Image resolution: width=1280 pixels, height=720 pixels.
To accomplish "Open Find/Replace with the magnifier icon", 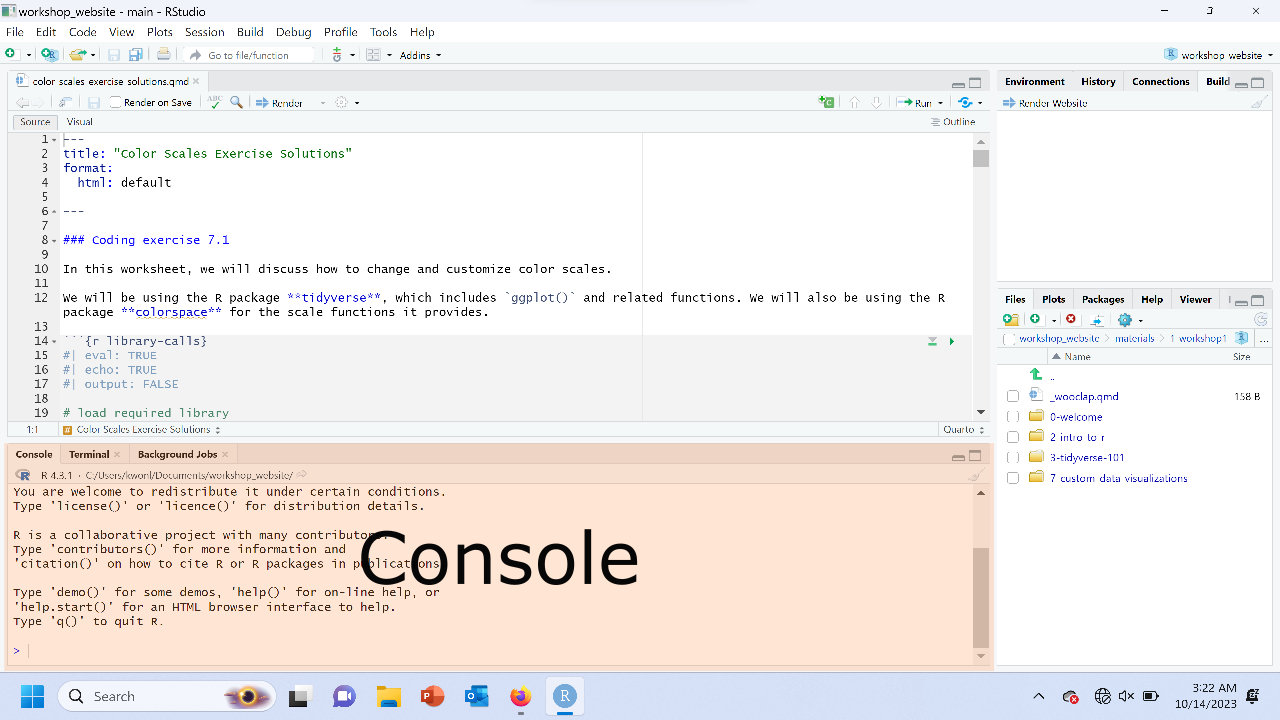I will click(236, 102).
